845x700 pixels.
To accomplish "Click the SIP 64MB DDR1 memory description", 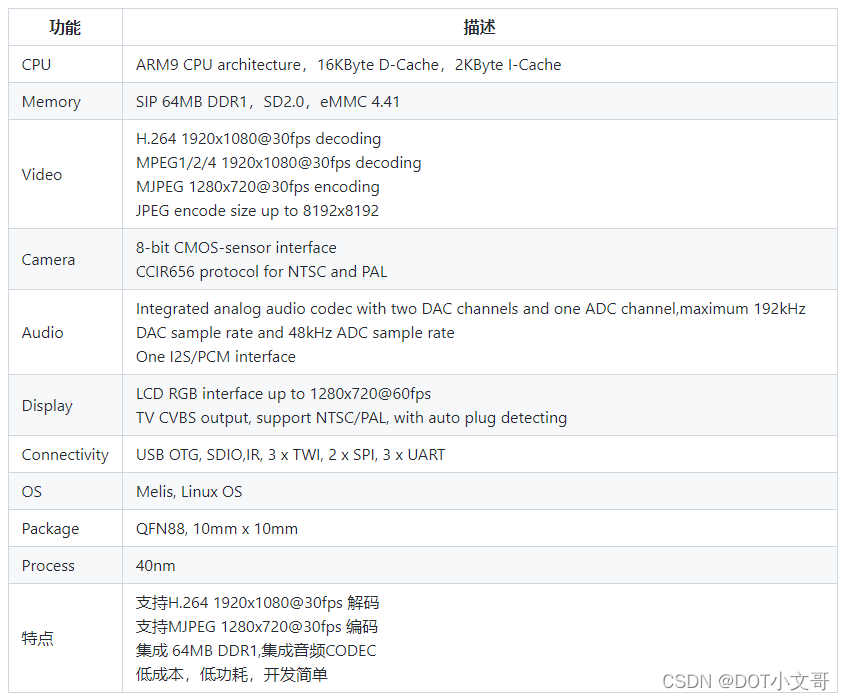I will click(268, 102).
